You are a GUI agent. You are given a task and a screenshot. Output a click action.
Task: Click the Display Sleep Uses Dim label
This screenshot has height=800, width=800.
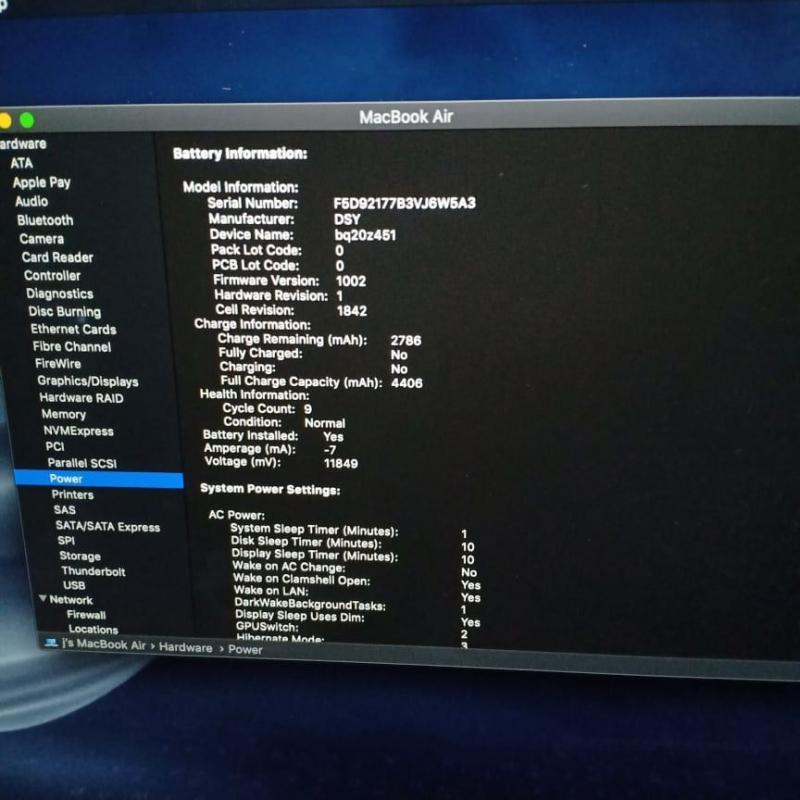click(x=299, y=616)
